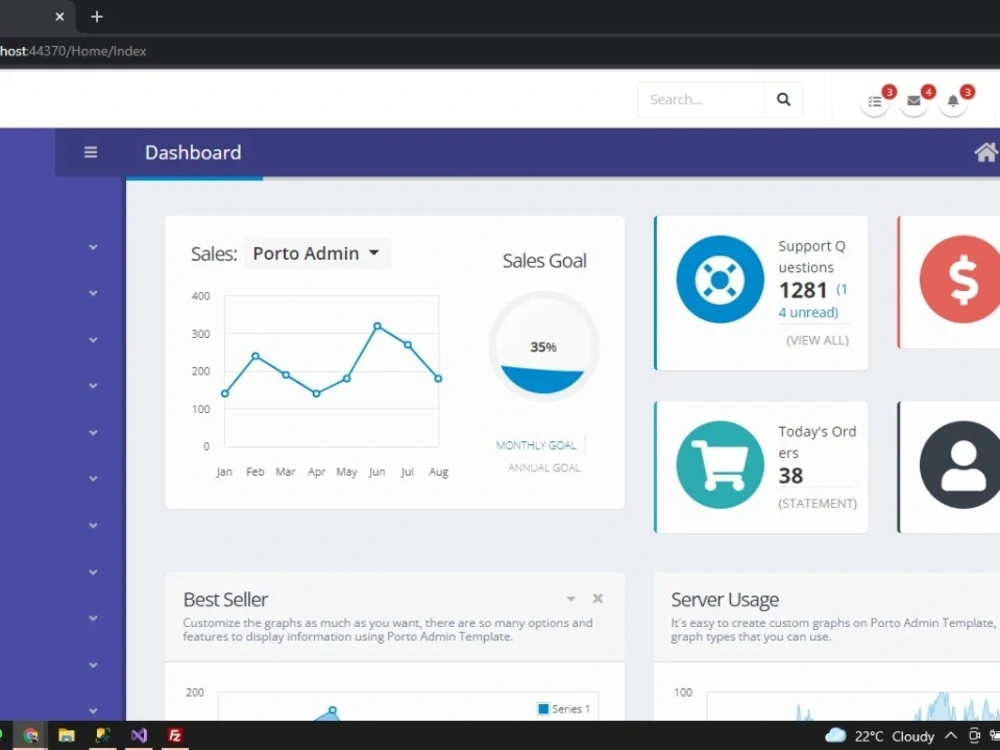Click the red dollar sign icon
The height and width of the screenshot is (750, 1000).
(962, 279)
